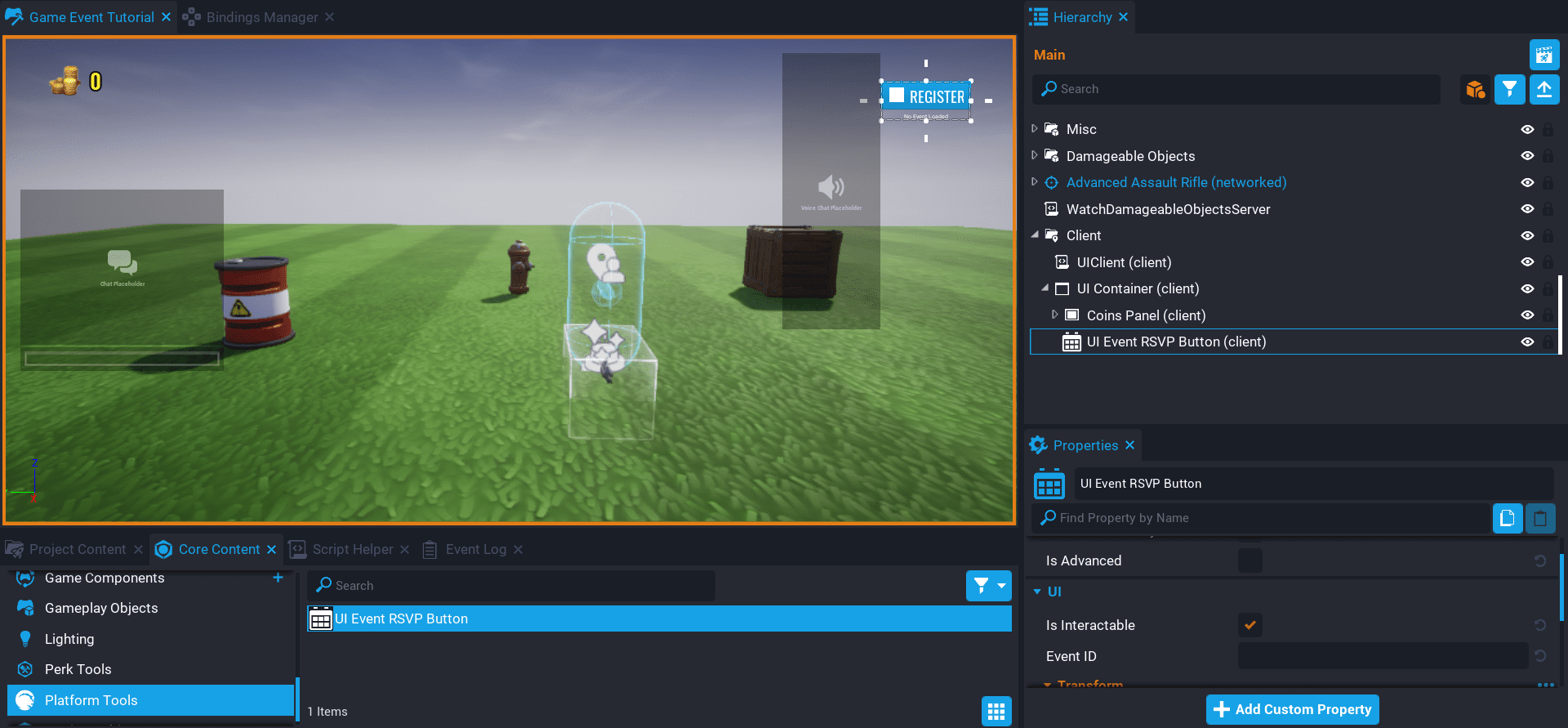The width and height of the screenshot is (1568, 728).
Task: Collapse the UI Container (client) node
Action: pyautogui.click(x=1045, y=288)
